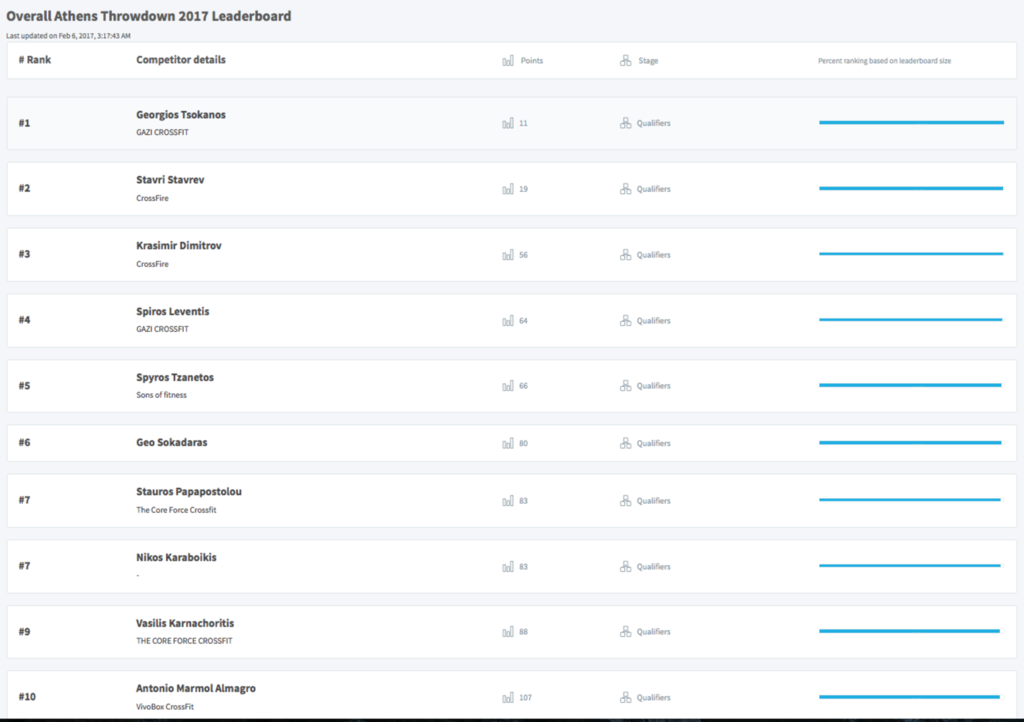Viewport: 1024px width, 722px height.
Task: Click the points icon in Nikos Karaboikis row
Action: [507, 567]
